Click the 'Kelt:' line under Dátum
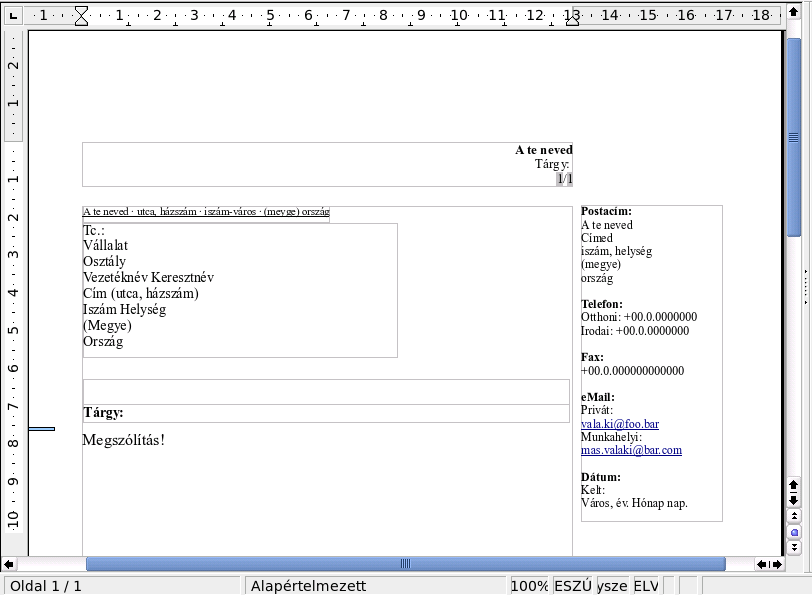Viewport: 812px width, 595px height. [593, 490]
